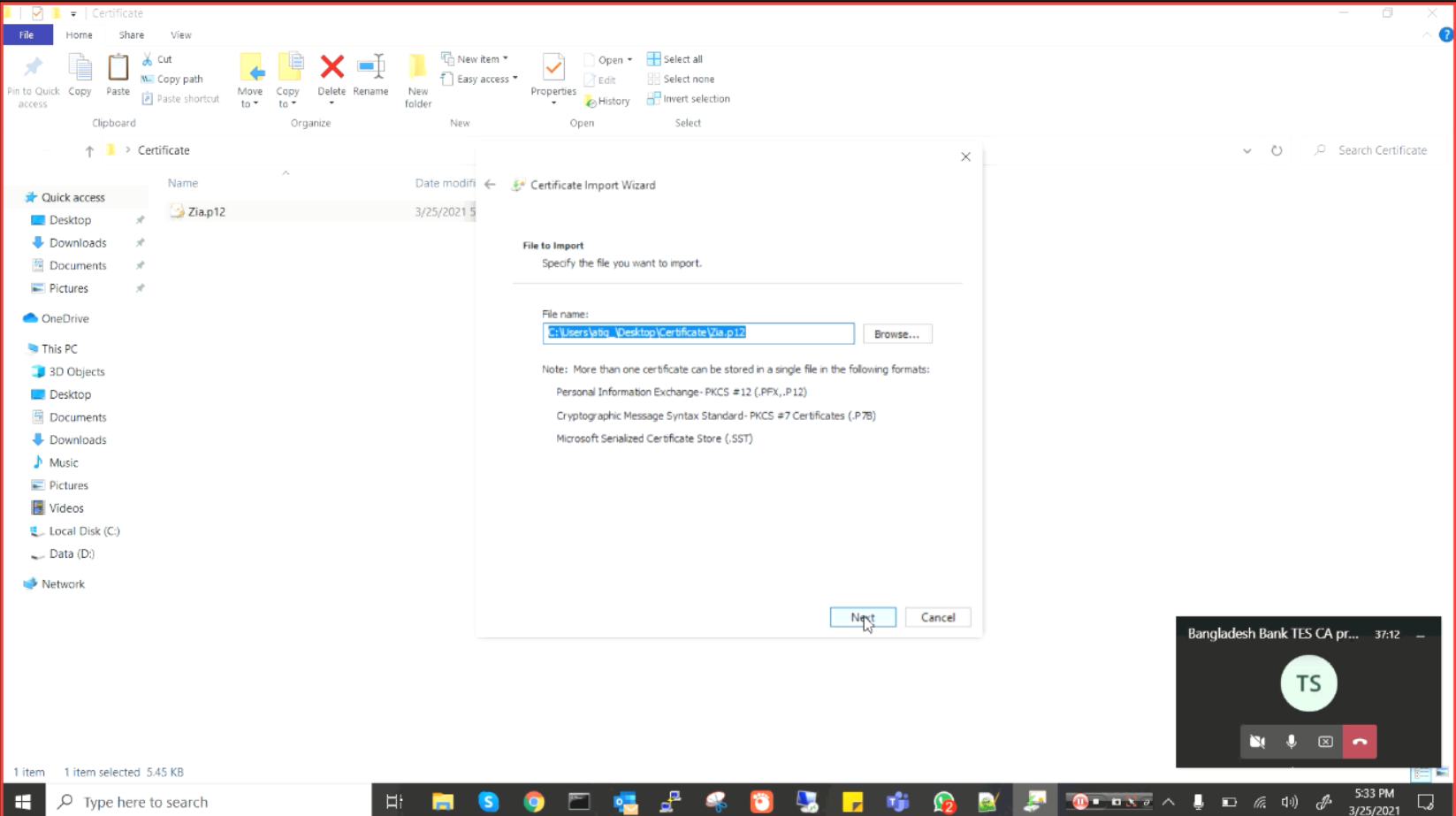
Task: Expand the New item dropdown
Action: click(475, 59)
